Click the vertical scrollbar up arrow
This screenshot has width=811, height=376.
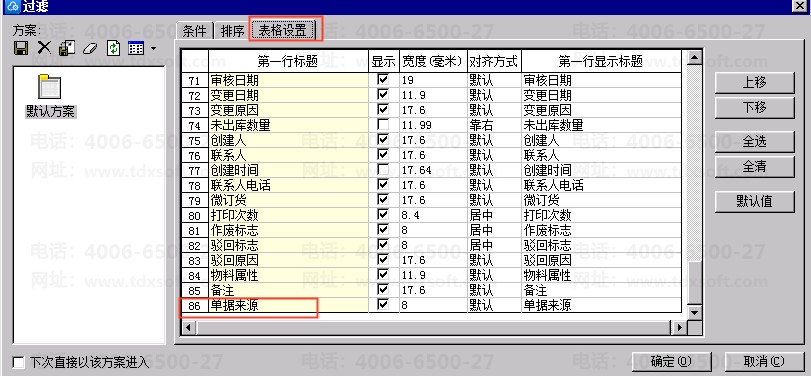pos(694,57)
